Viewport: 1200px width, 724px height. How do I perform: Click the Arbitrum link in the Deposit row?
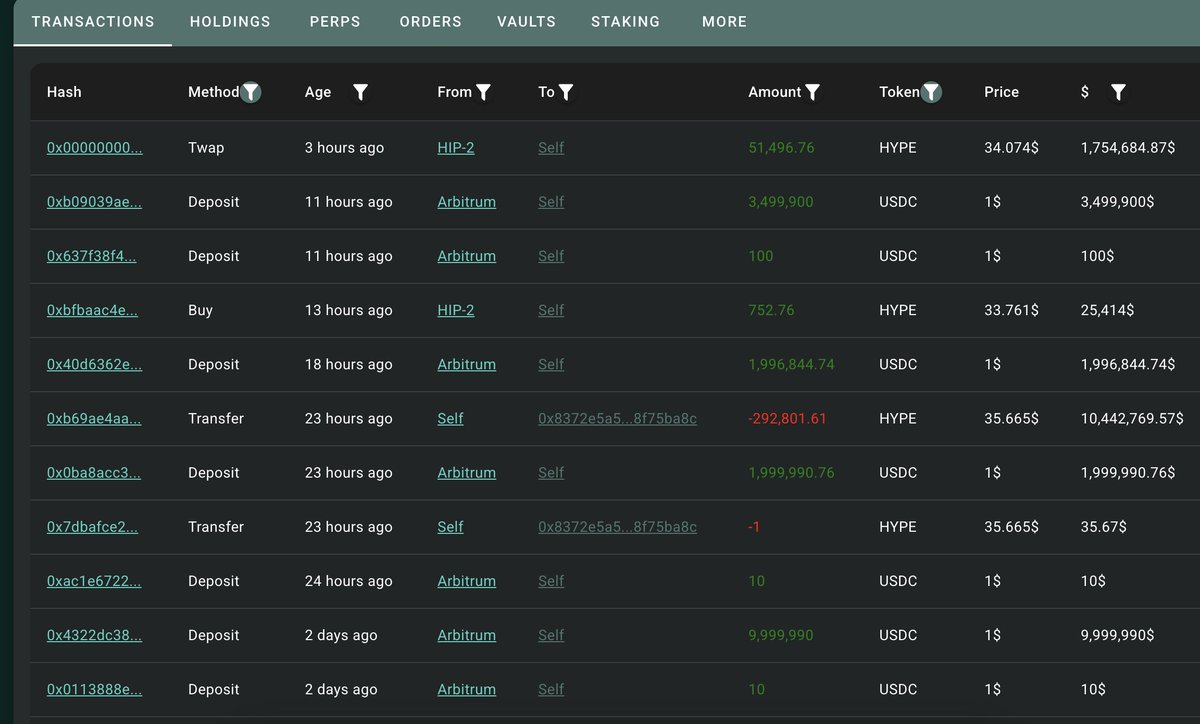point(466,201)
